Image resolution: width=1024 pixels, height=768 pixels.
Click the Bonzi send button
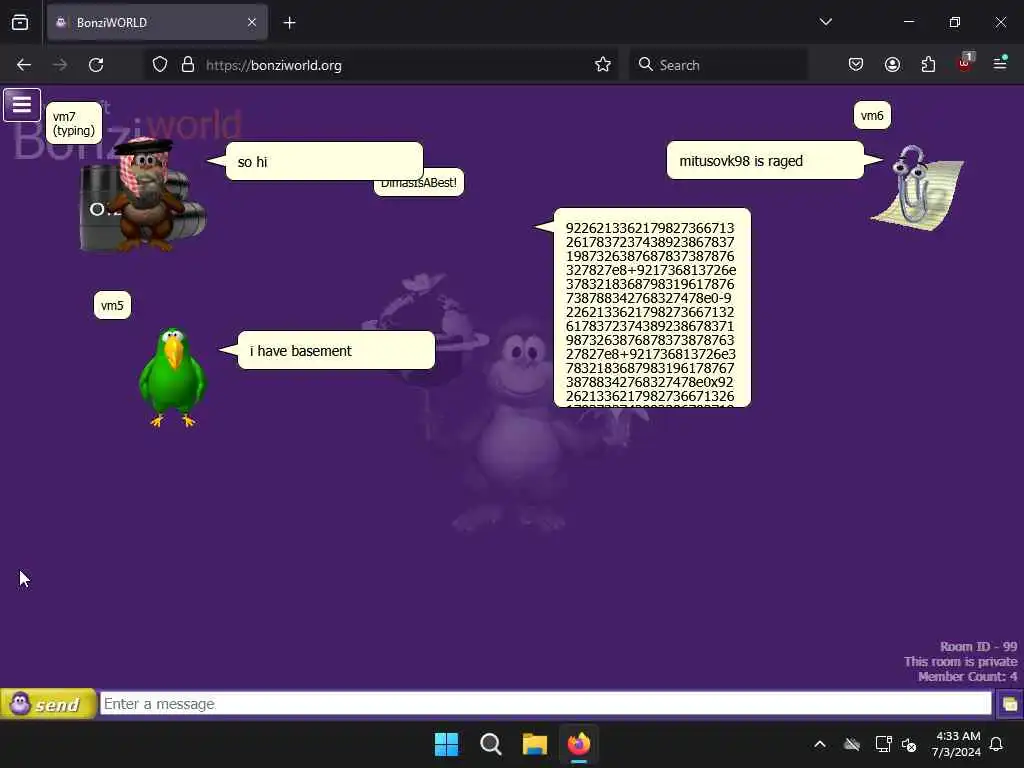click(x=48, y=703)
